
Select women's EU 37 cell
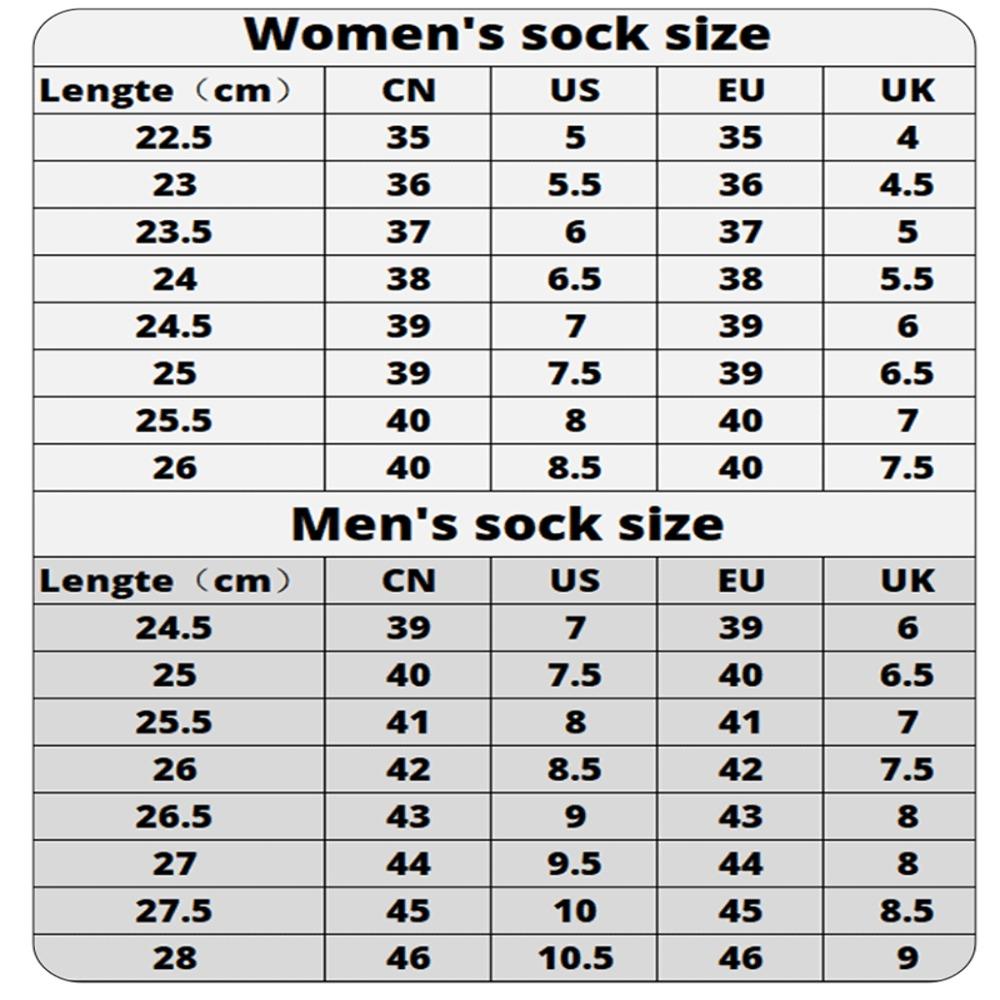[x=740, y=232]
